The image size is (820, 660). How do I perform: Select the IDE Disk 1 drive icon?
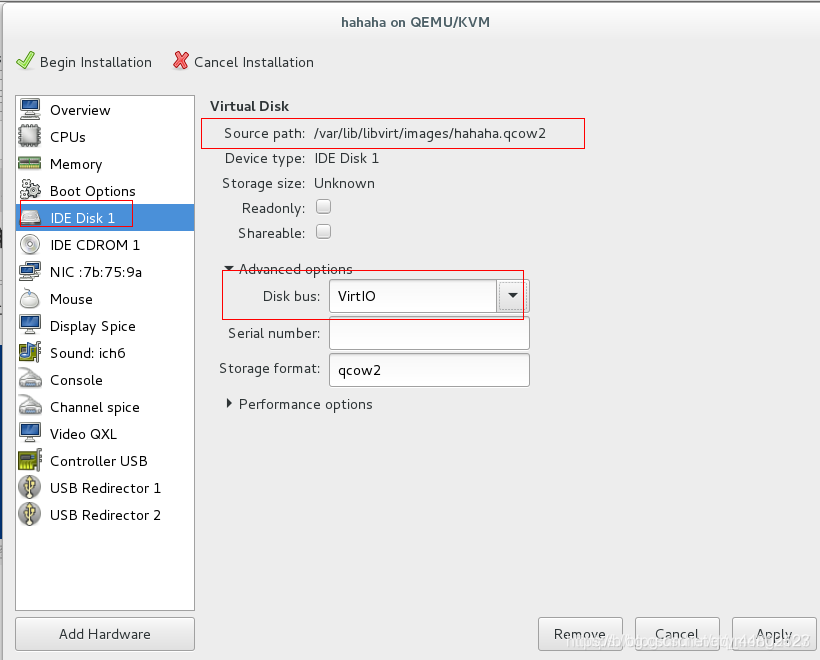point(30,218)
